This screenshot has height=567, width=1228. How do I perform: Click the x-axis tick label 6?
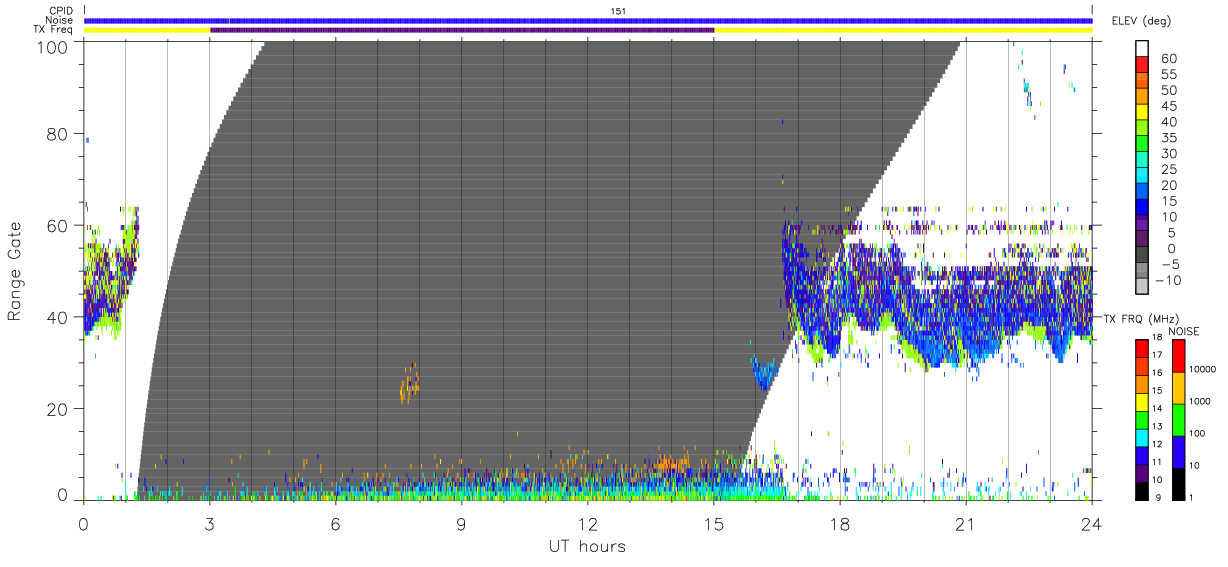click(x=336, y=523)
